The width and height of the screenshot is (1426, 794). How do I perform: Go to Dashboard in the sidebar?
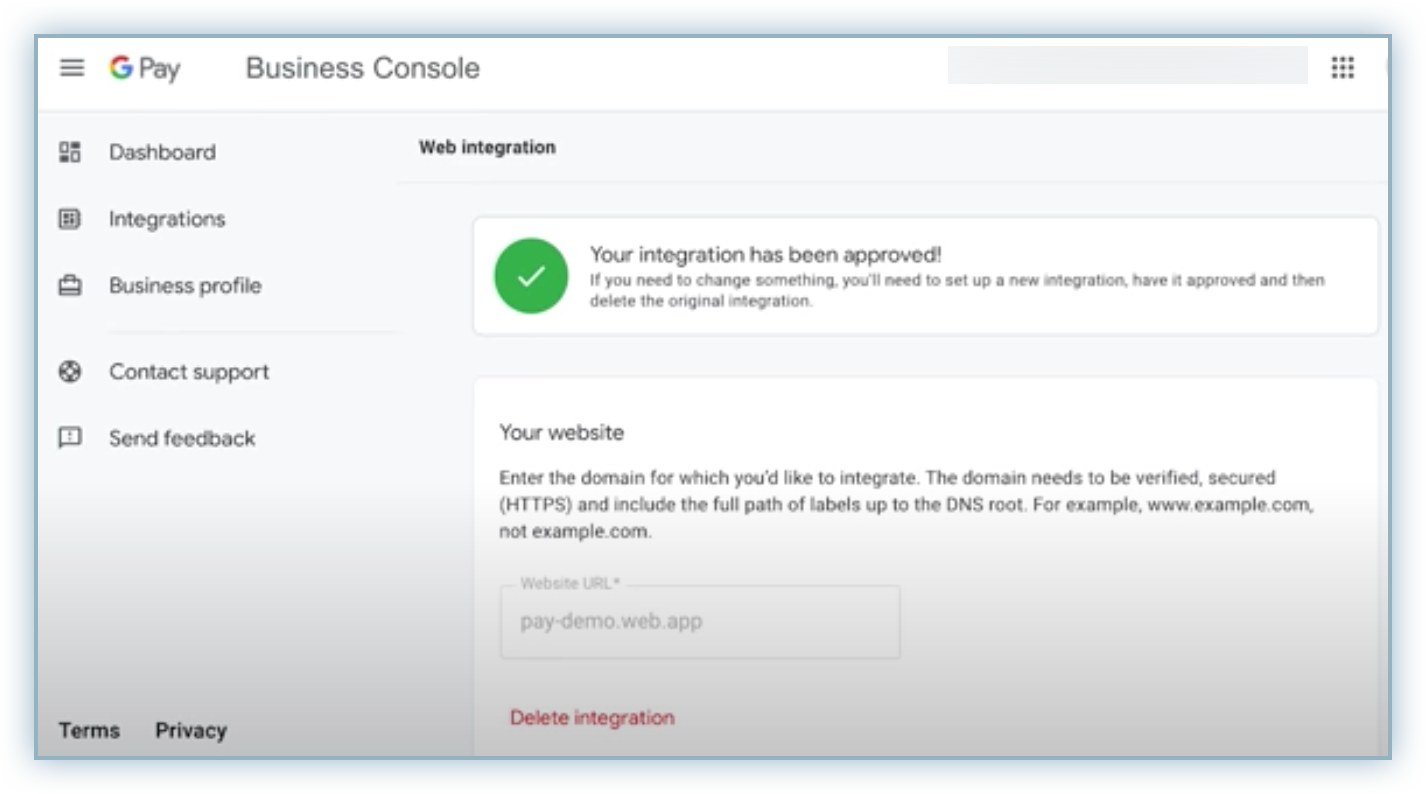tap(162, 152)
